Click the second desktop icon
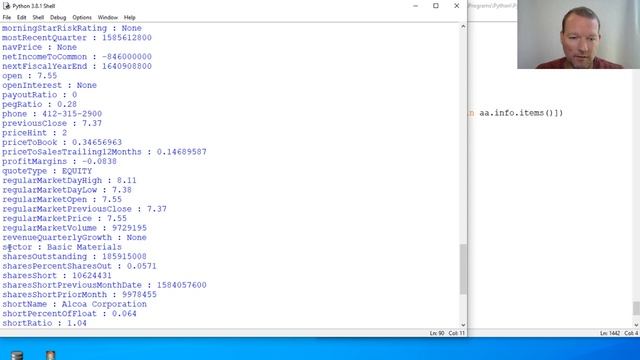Image resolution: width=640 pixels, height=360 pixels. [50, 355]
